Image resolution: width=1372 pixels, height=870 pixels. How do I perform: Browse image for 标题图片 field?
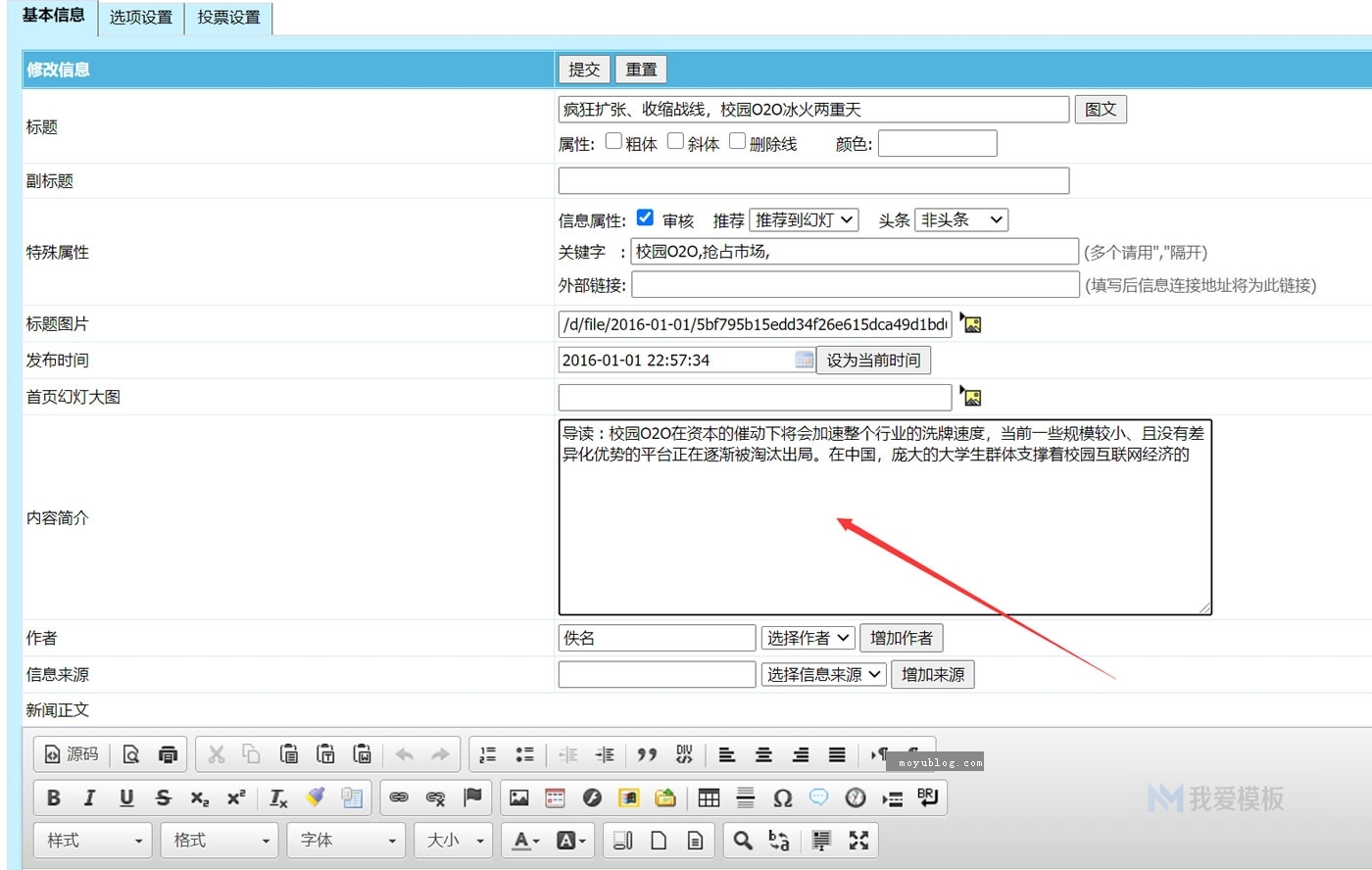(971, 323)
